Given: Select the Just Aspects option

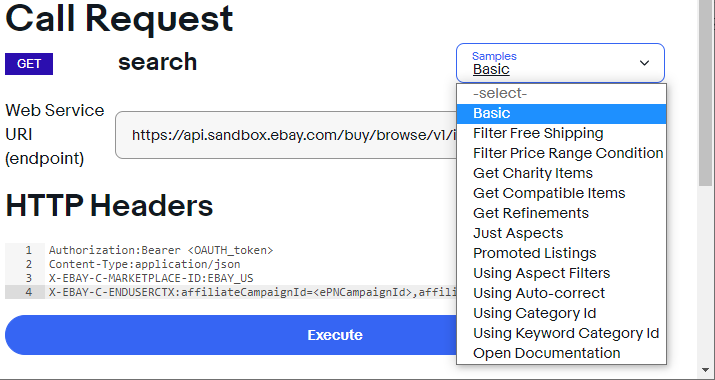Looking at the screenshot, I should pyautogui.click(x=561, y=234).
